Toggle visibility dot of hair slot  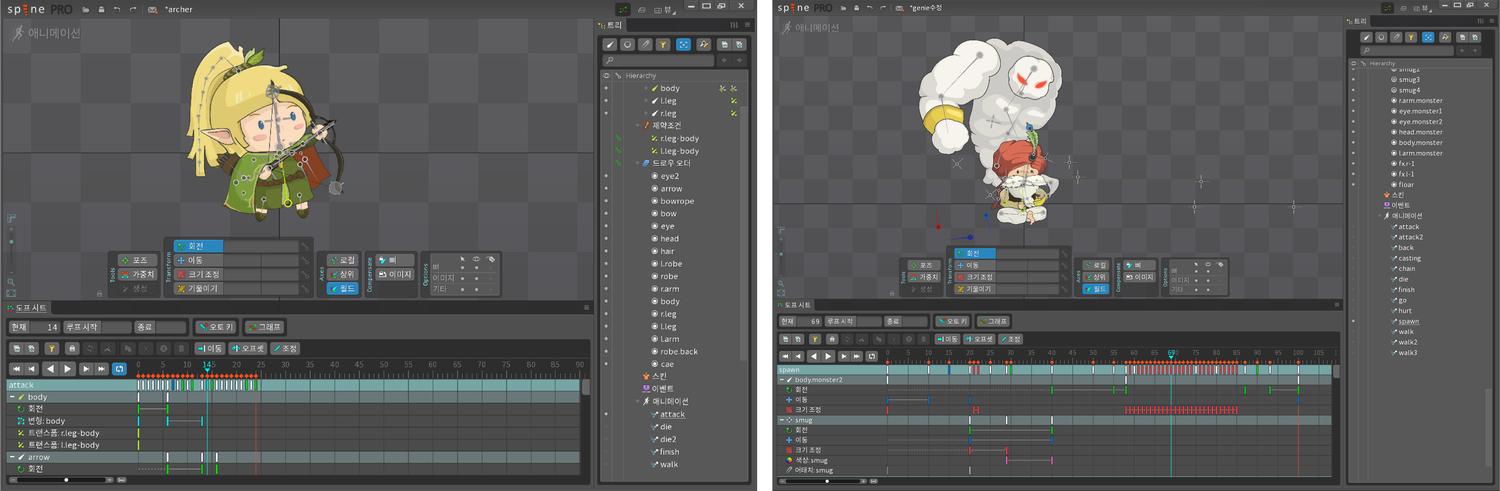pos(606,251)
